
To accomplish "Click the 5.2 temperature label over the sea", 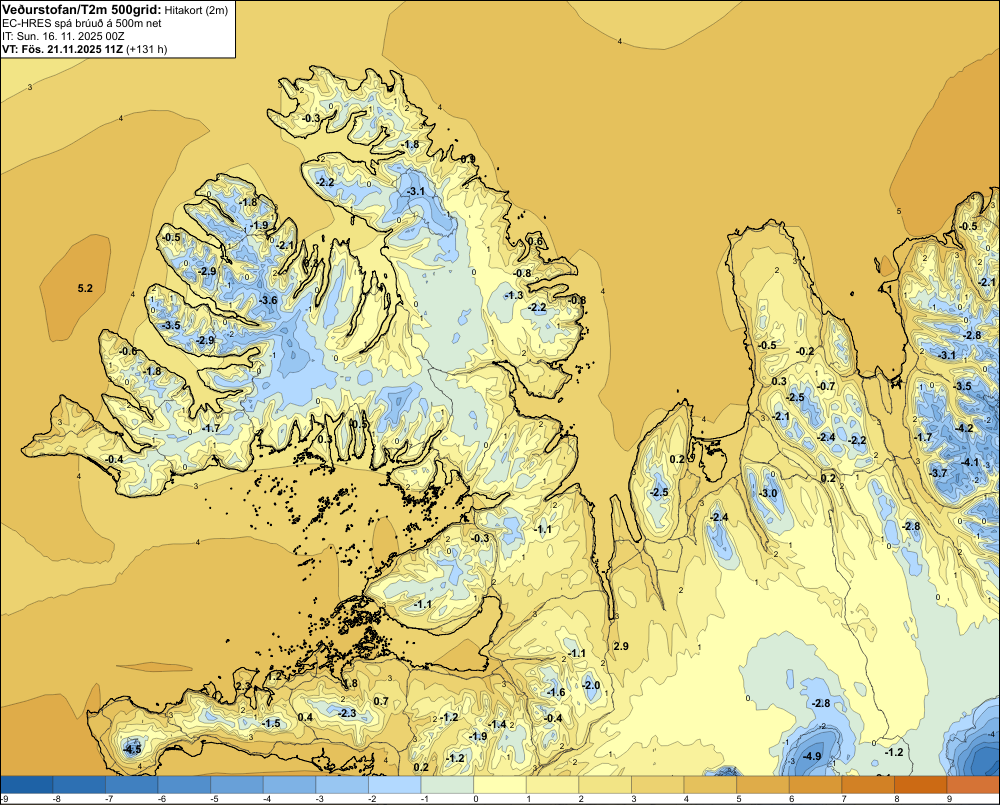I will [85, 288].
